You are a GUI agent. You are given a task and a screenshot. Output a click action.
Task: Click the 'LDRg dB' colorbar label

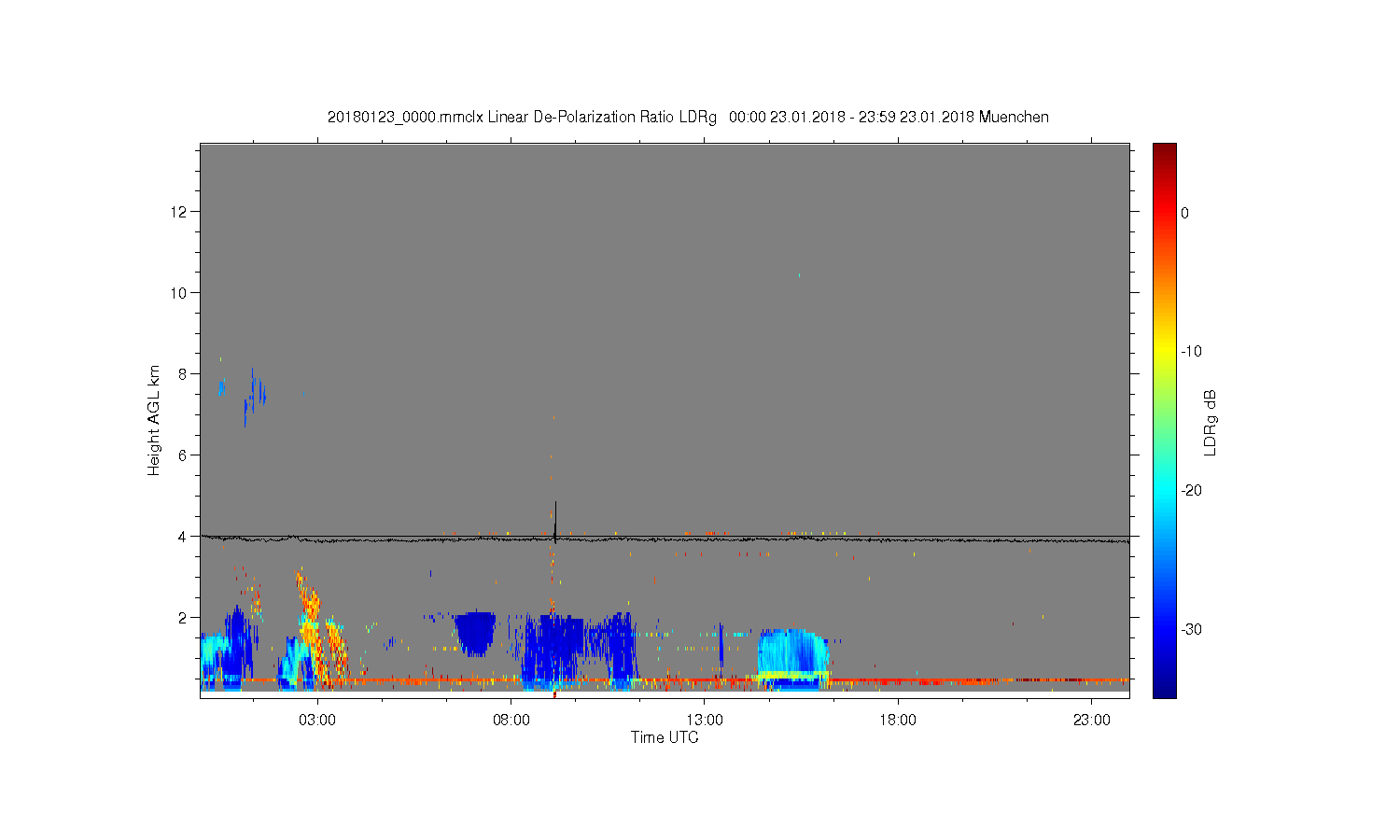[1211, 423]
